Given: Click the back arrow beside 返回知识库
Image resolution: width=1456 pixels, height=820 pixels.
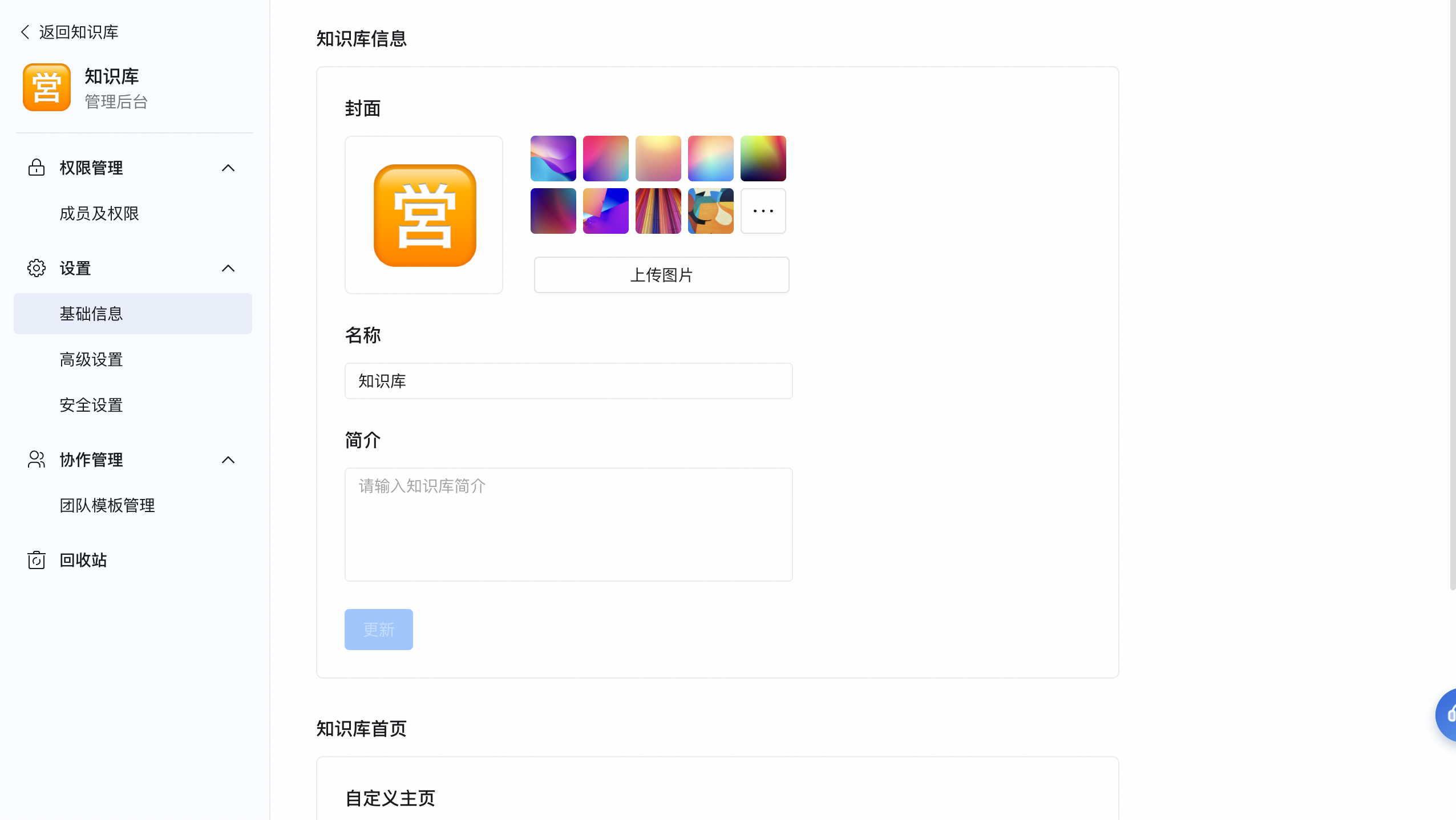Looking at the screenshot, I should point(25,32).
